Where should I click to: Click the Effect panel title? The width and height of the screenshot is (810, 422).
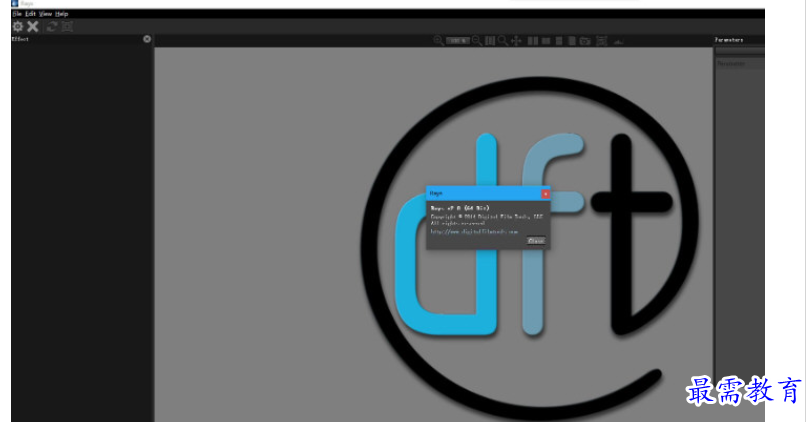pyautogui.click(x=21, y=39)
